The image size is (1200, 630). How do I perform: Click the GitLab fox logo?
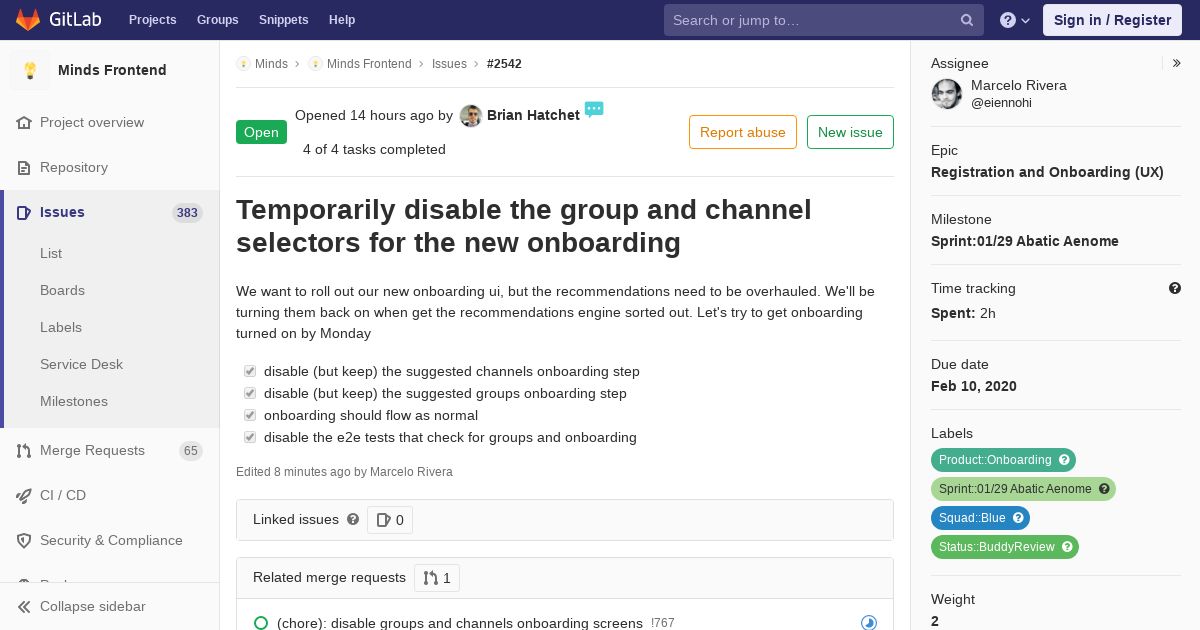click(28, 20)
